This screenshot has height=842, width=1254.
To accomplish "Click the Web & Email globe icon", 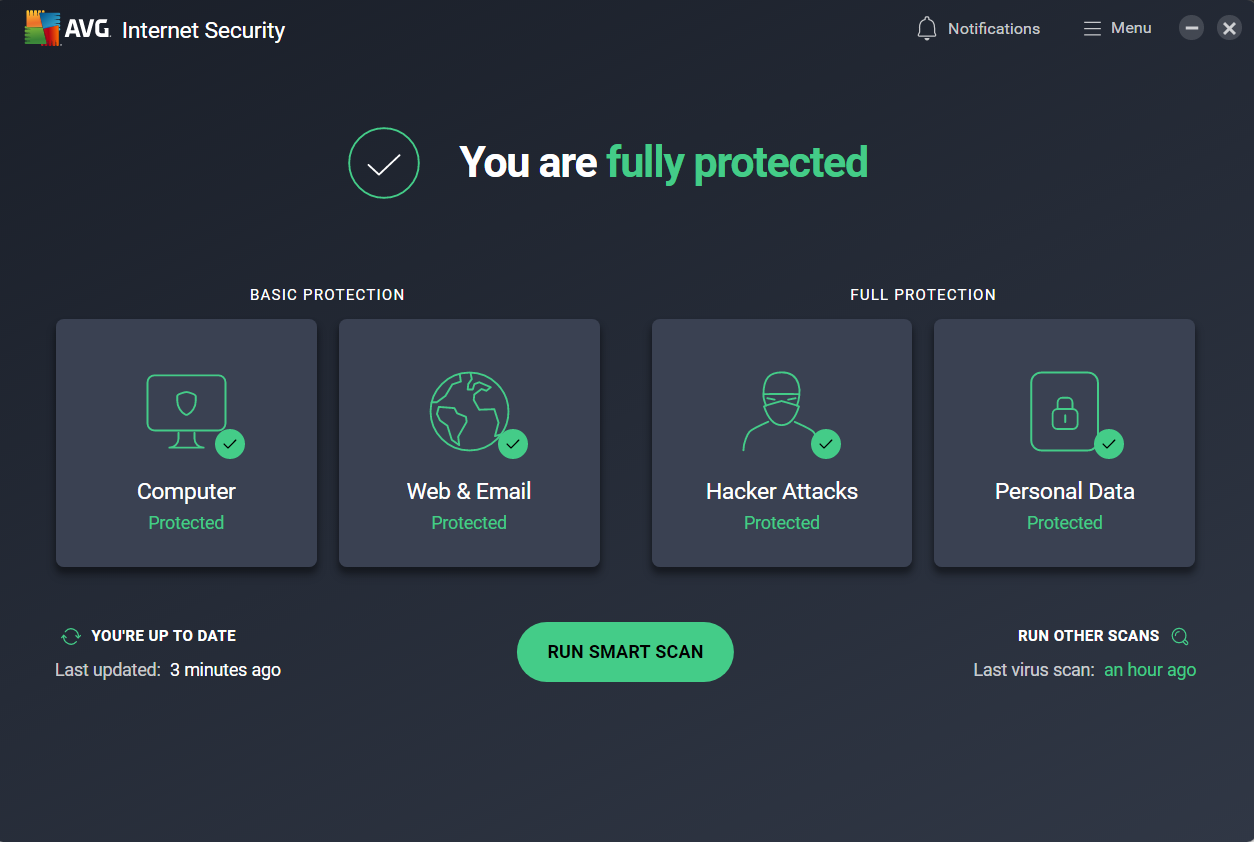I will click(469, 411).
